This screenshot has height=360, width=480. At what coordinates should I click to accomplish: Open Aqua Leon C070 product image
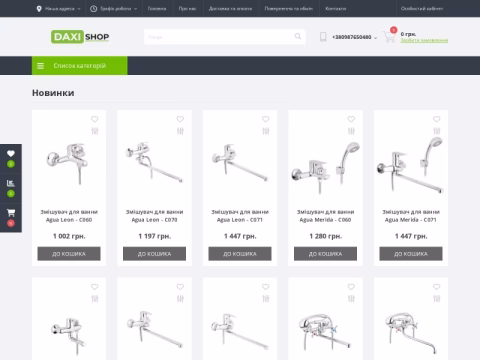(154, 162)
